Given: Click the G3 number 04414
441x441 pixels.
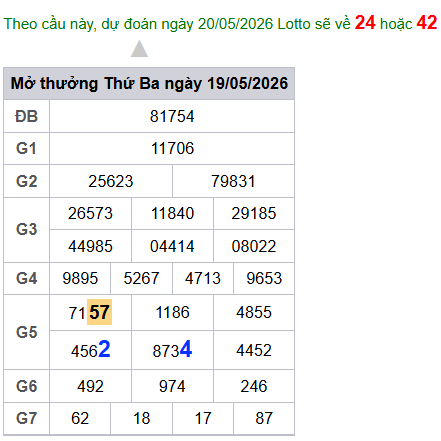Looking at the screenshot, I should 172,246.
